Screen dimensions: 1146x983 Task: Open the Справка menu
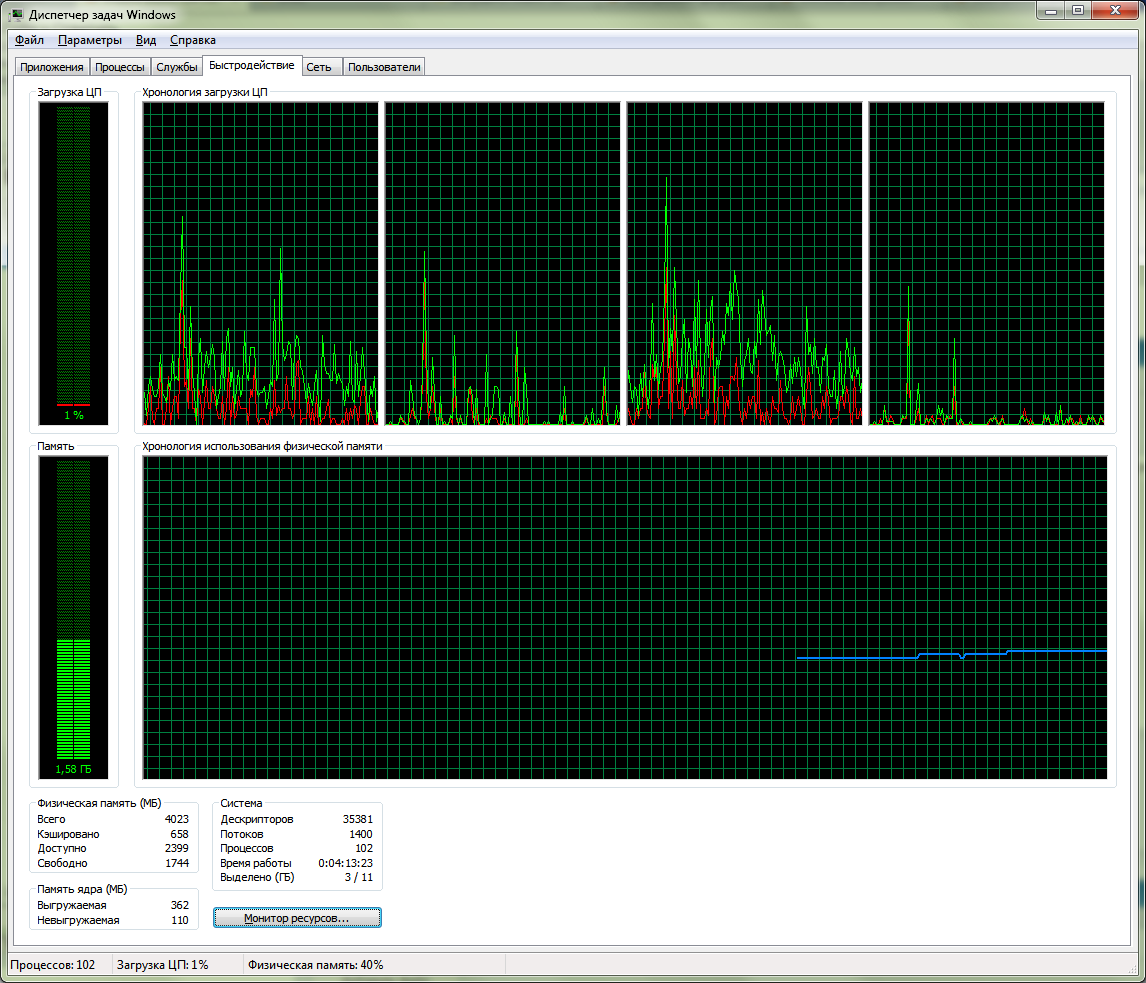[x=193, y=40]
